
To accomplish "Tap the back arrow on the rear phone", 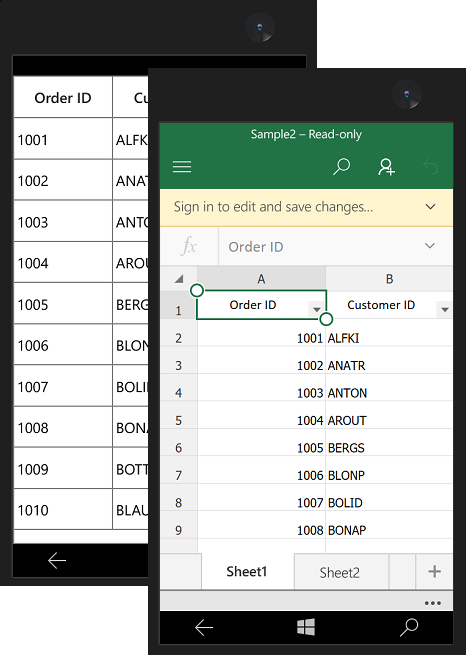I will [x=57, y=561].
